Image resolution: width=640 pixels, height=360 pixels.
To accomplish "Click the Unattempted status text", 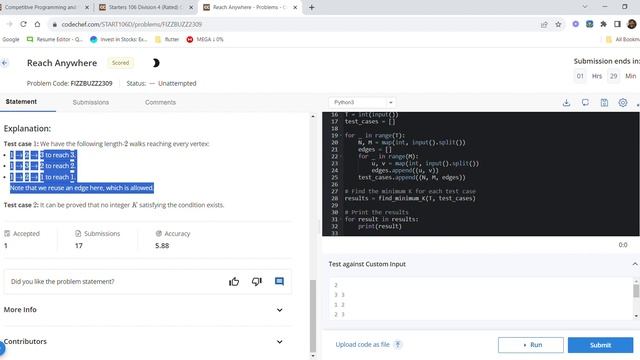I will 177,83.
